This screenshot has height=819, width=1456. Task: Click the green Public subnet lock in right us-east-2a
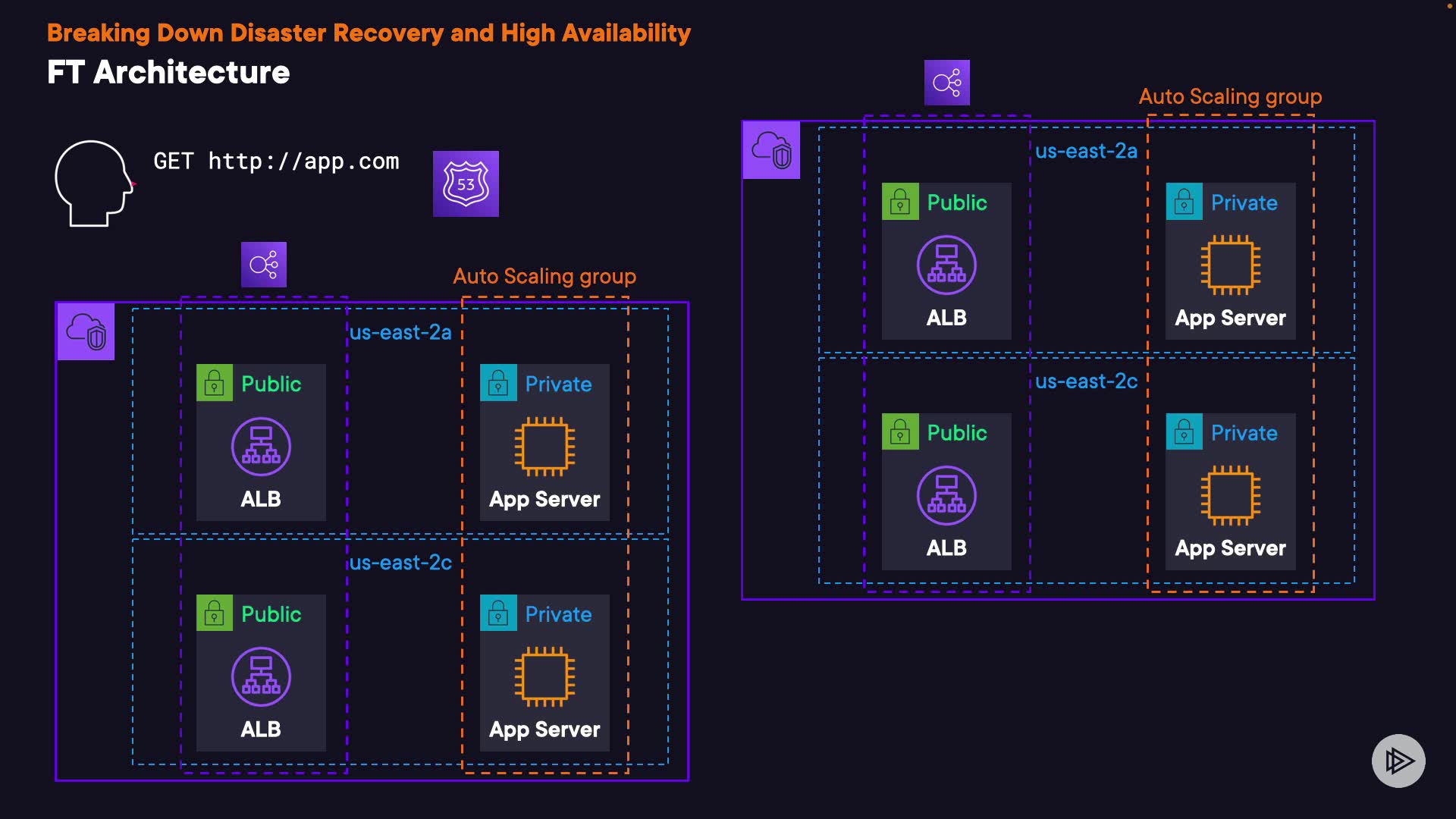pyautogui.click(x=900, y=202)
